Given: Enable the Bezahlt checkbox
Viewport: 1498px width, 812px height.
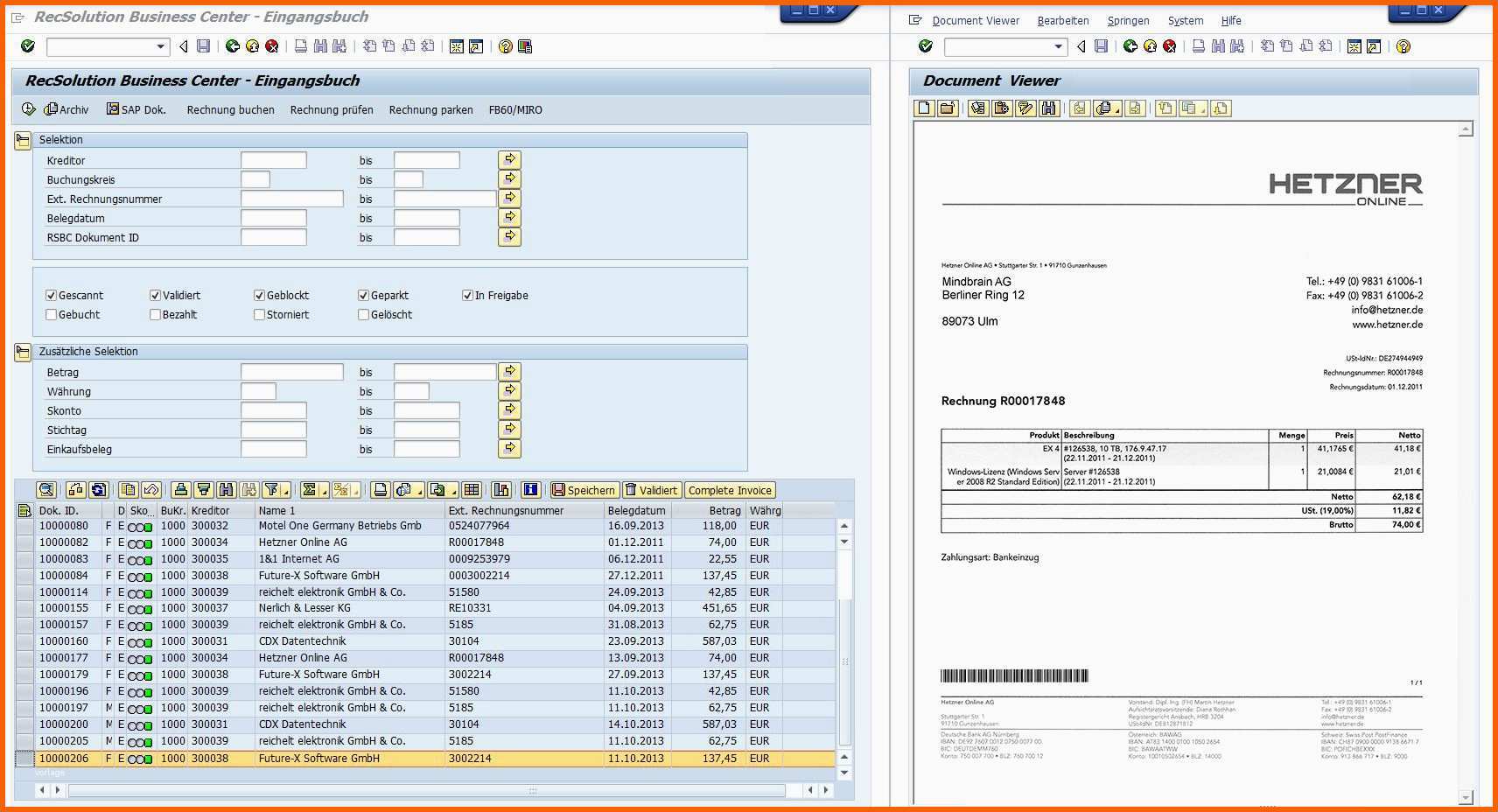Looking at the screenshot, I should [155, 315].
